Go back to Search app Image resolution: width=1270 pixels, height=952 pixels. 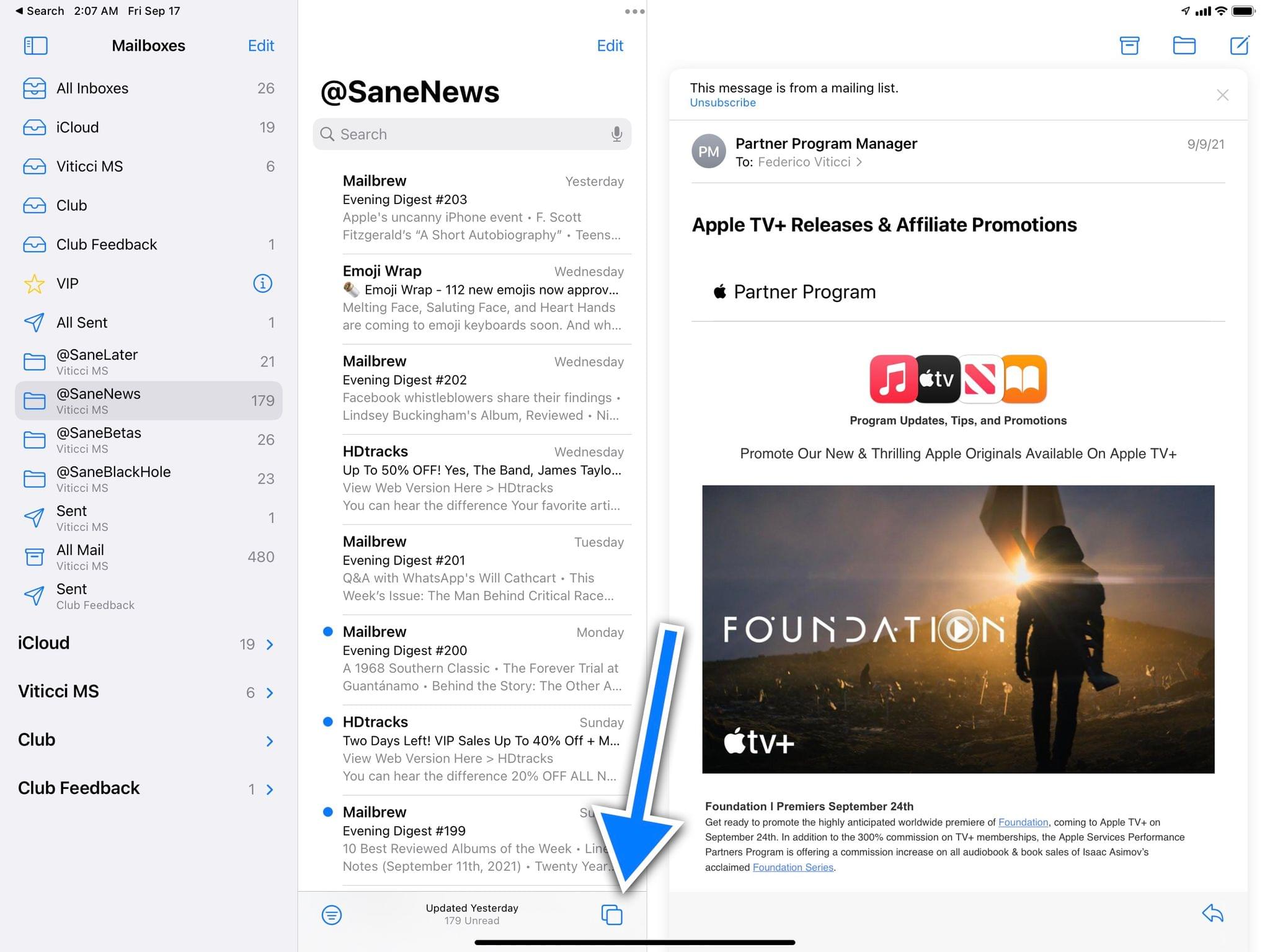[x=40, y=11]
